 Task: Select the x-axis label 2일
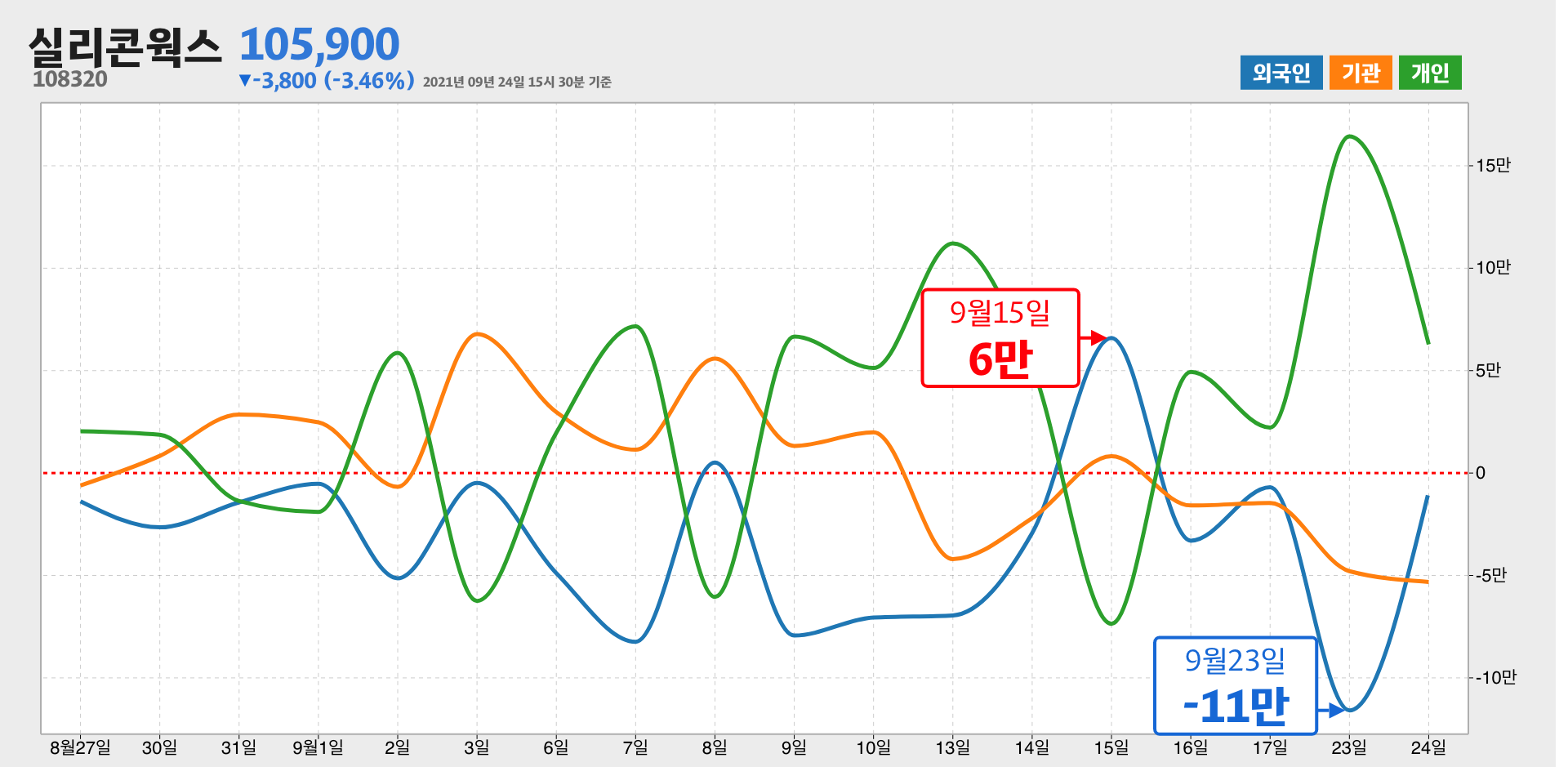[x=397, y=747]
